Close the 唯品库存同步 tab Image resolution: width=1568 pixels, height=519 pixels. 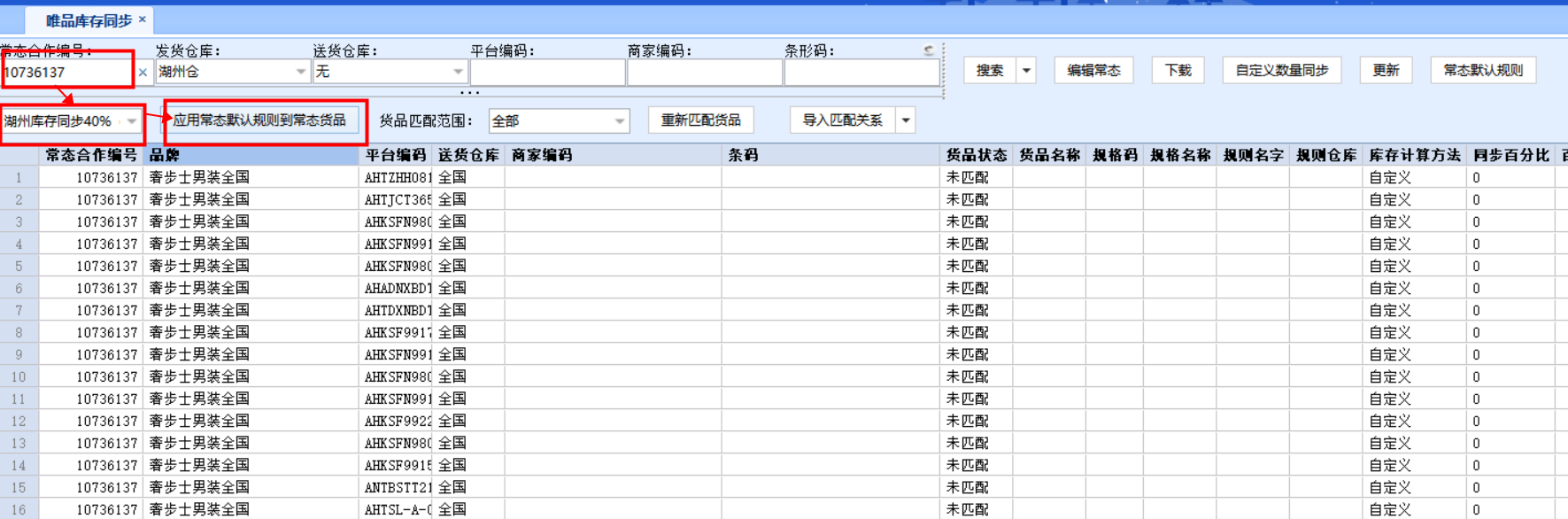click(x=142, y=19)
